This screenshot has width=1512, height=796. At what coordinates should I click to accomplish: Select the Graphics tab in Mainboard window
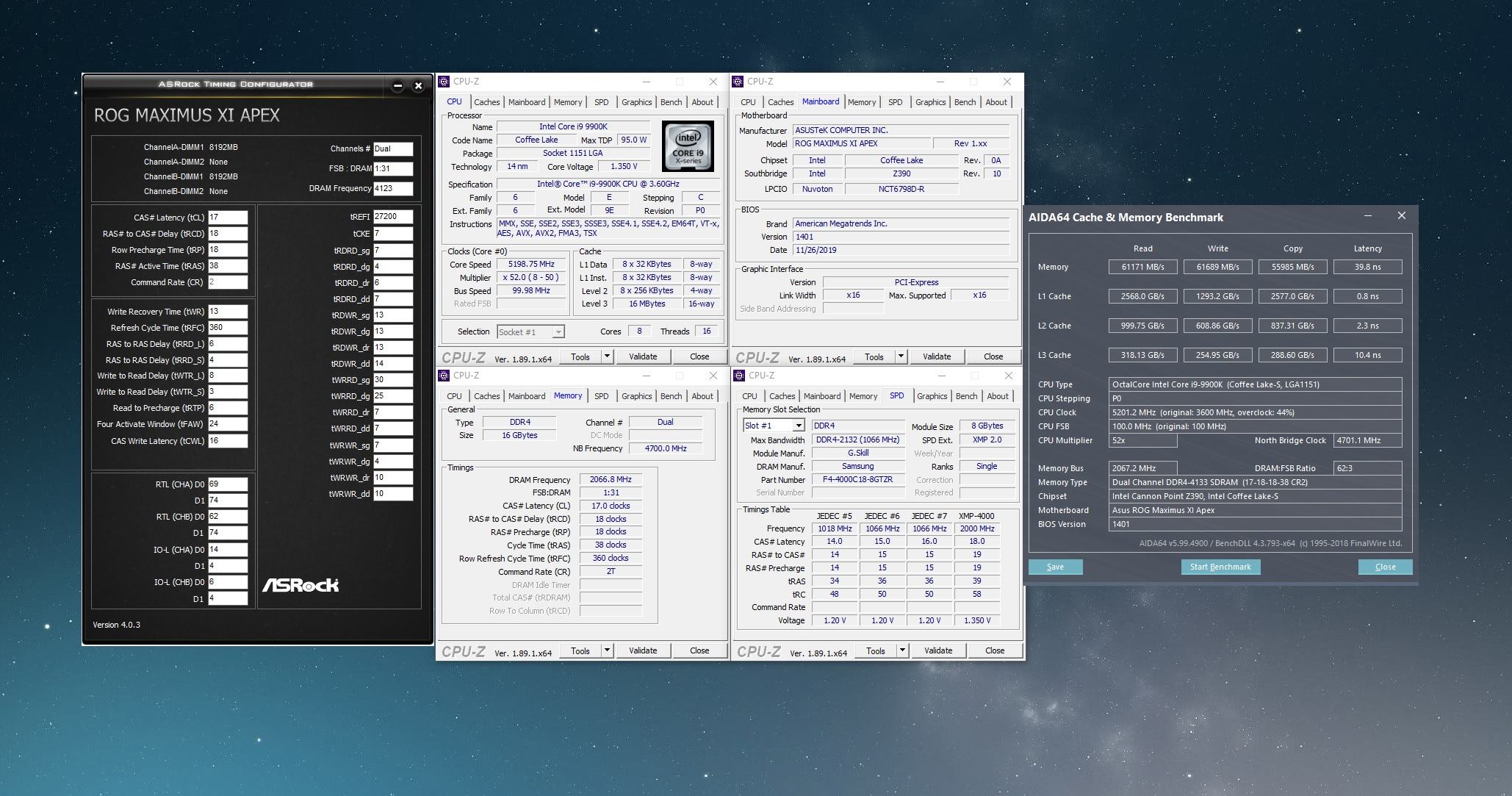[930, 102]
